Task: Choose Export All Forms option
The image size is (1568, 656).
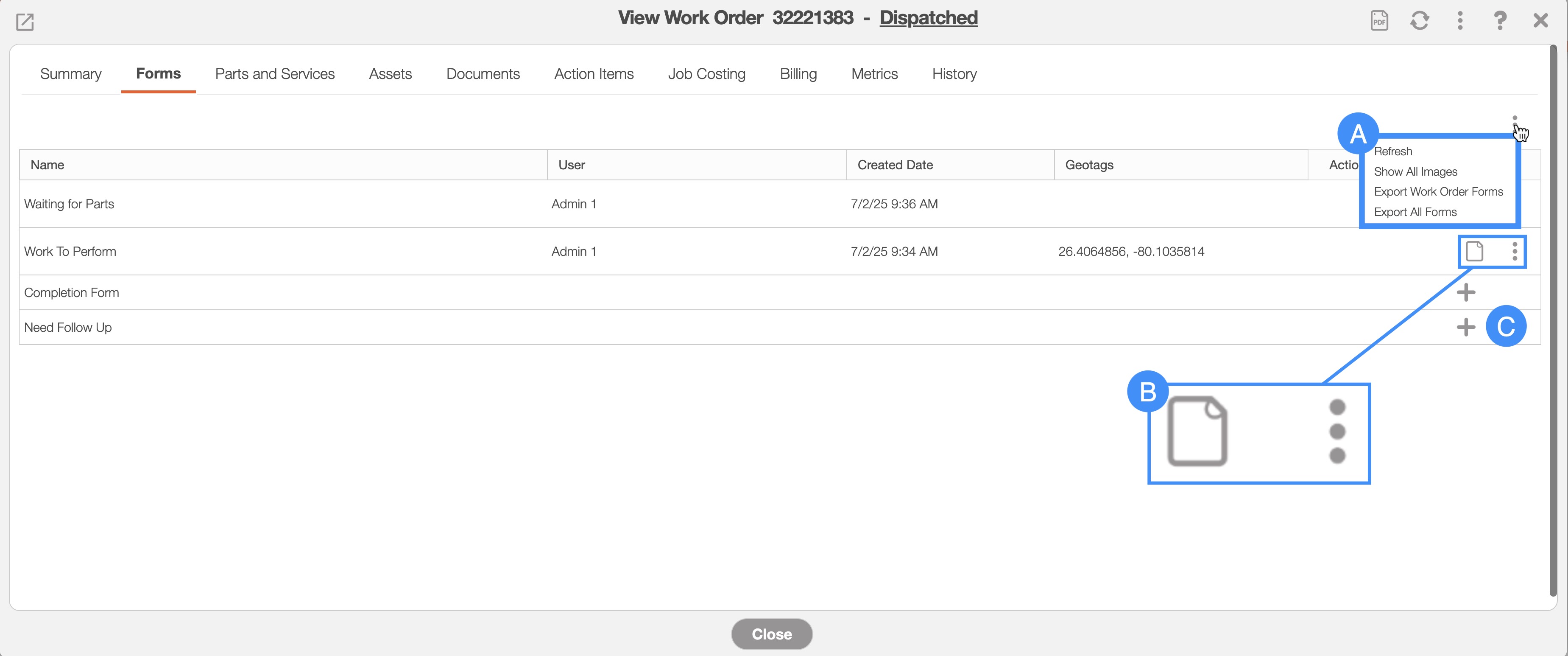Action: point(1415,212)
